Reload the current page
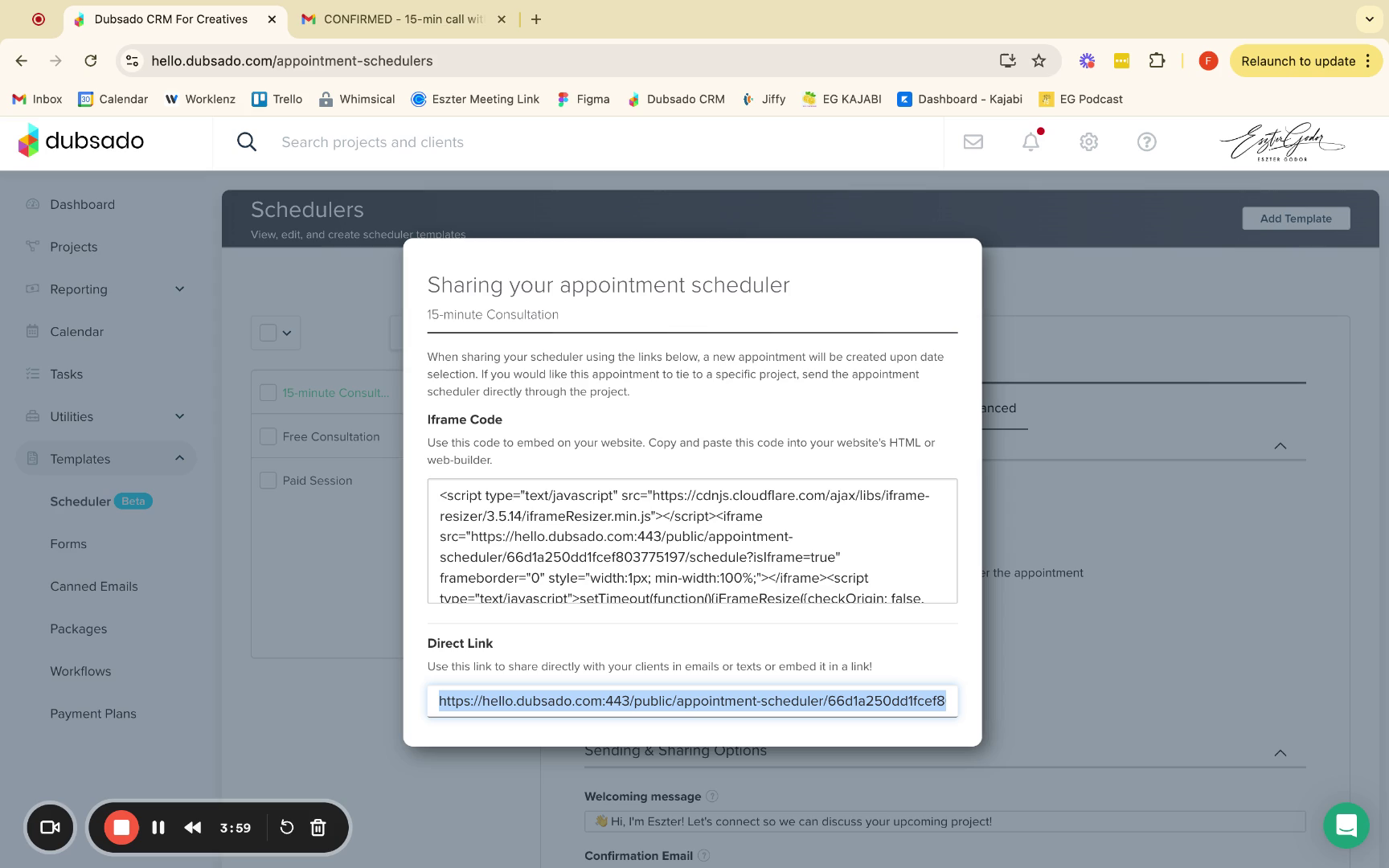This screenshot has height=868, width=1389. click(91, 61)
